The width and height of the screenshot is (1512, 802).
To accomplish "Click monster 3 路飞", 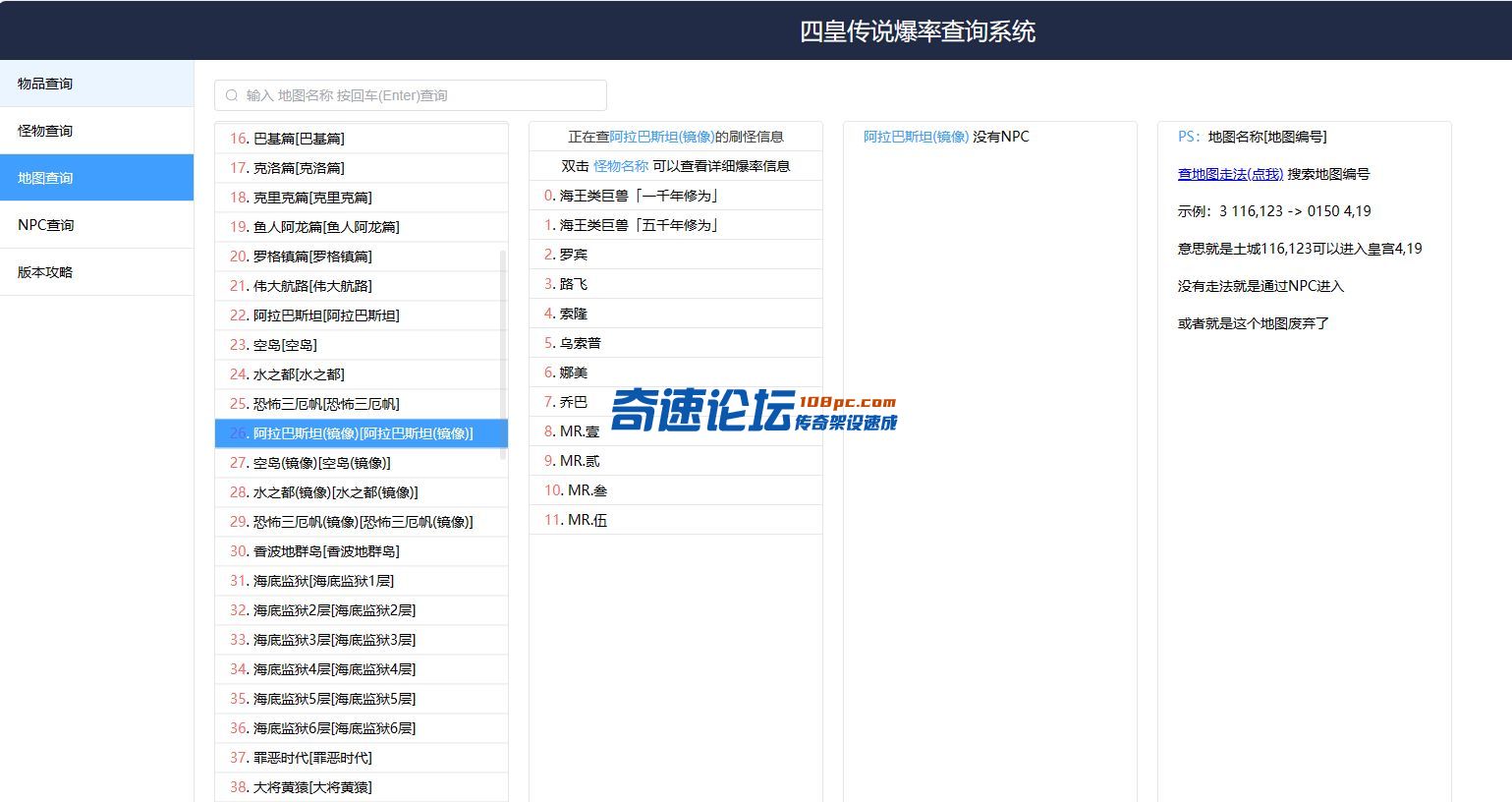I will click(676, 284).
